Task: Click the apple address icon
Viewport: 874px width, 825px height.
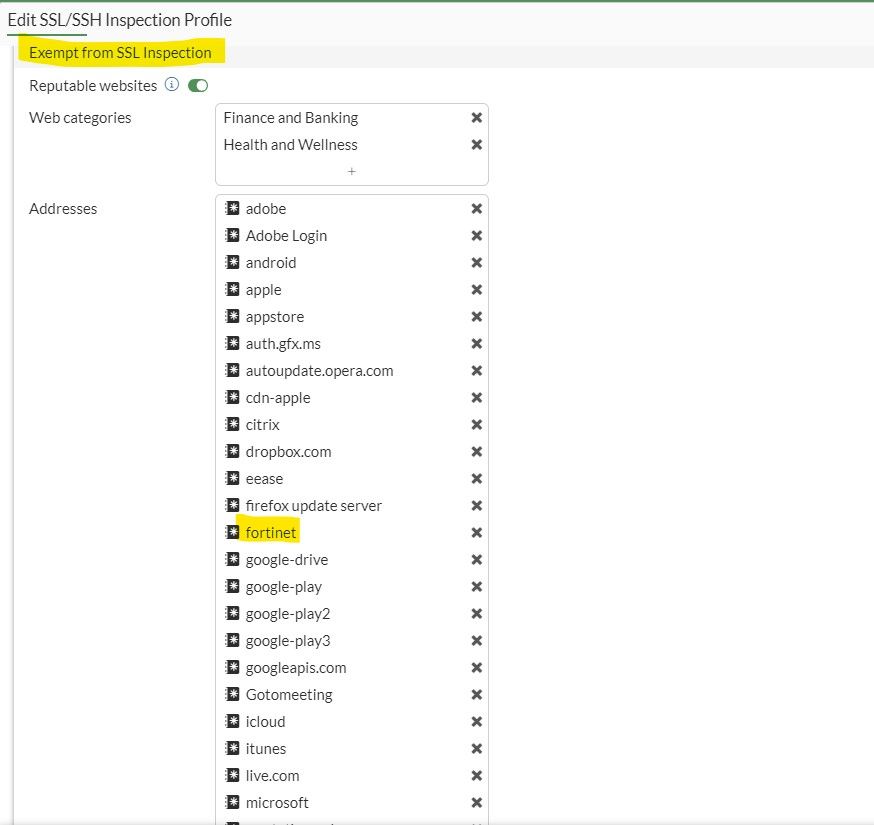Action: point(233,290)
